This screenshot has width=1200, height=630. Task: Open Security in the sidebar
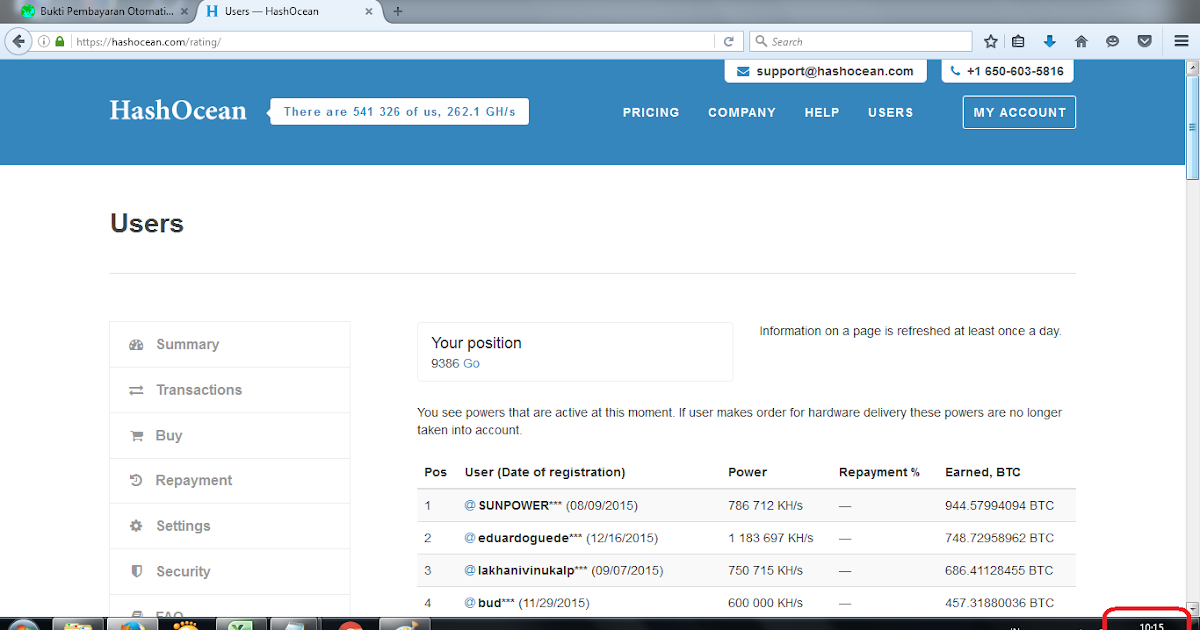point(229,571)
